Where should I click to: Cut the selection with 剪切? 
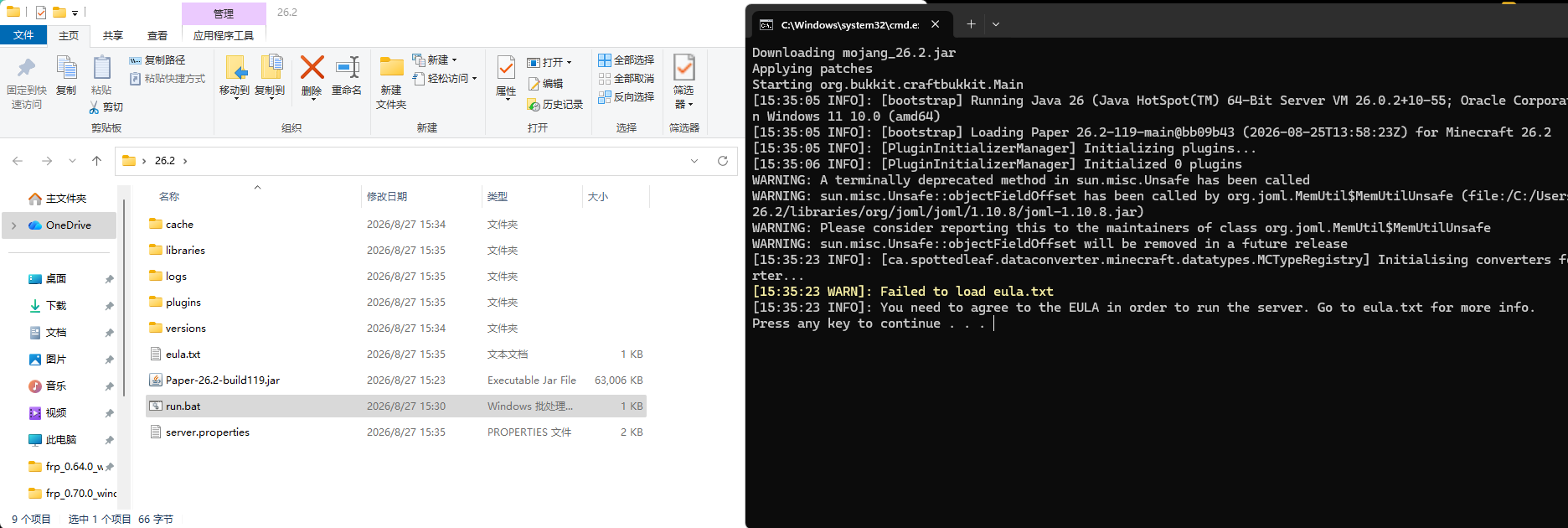coord(106,107)
